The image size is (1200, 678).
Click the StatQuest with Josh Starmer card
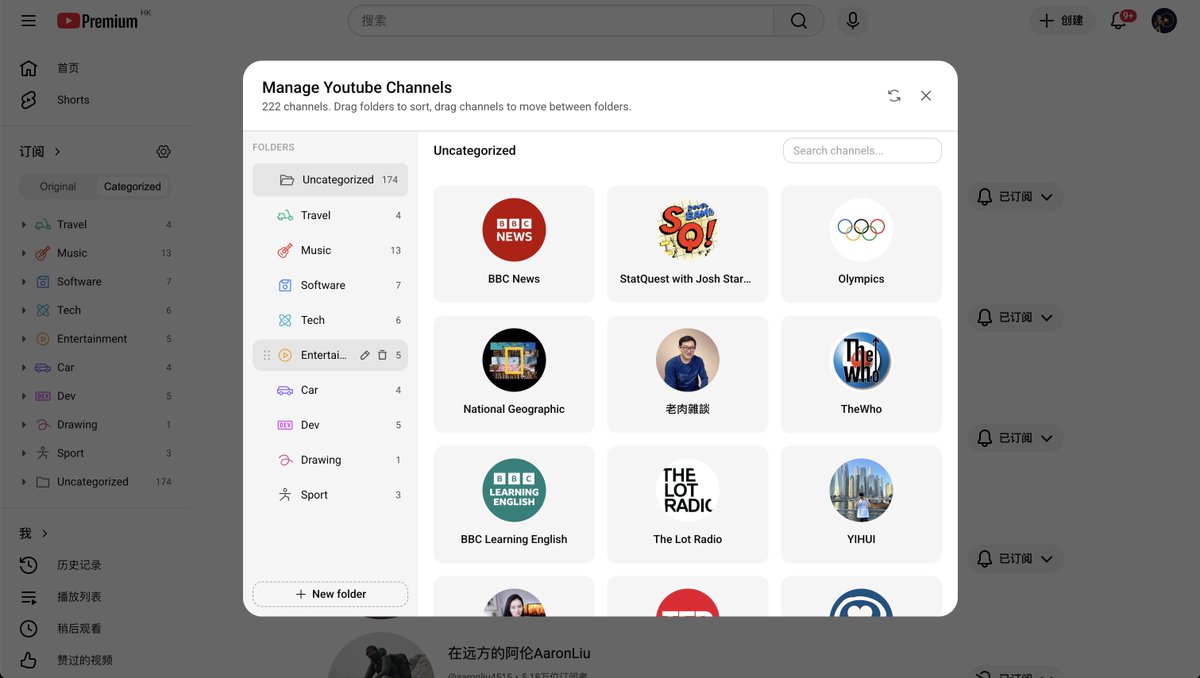point(688,244)
